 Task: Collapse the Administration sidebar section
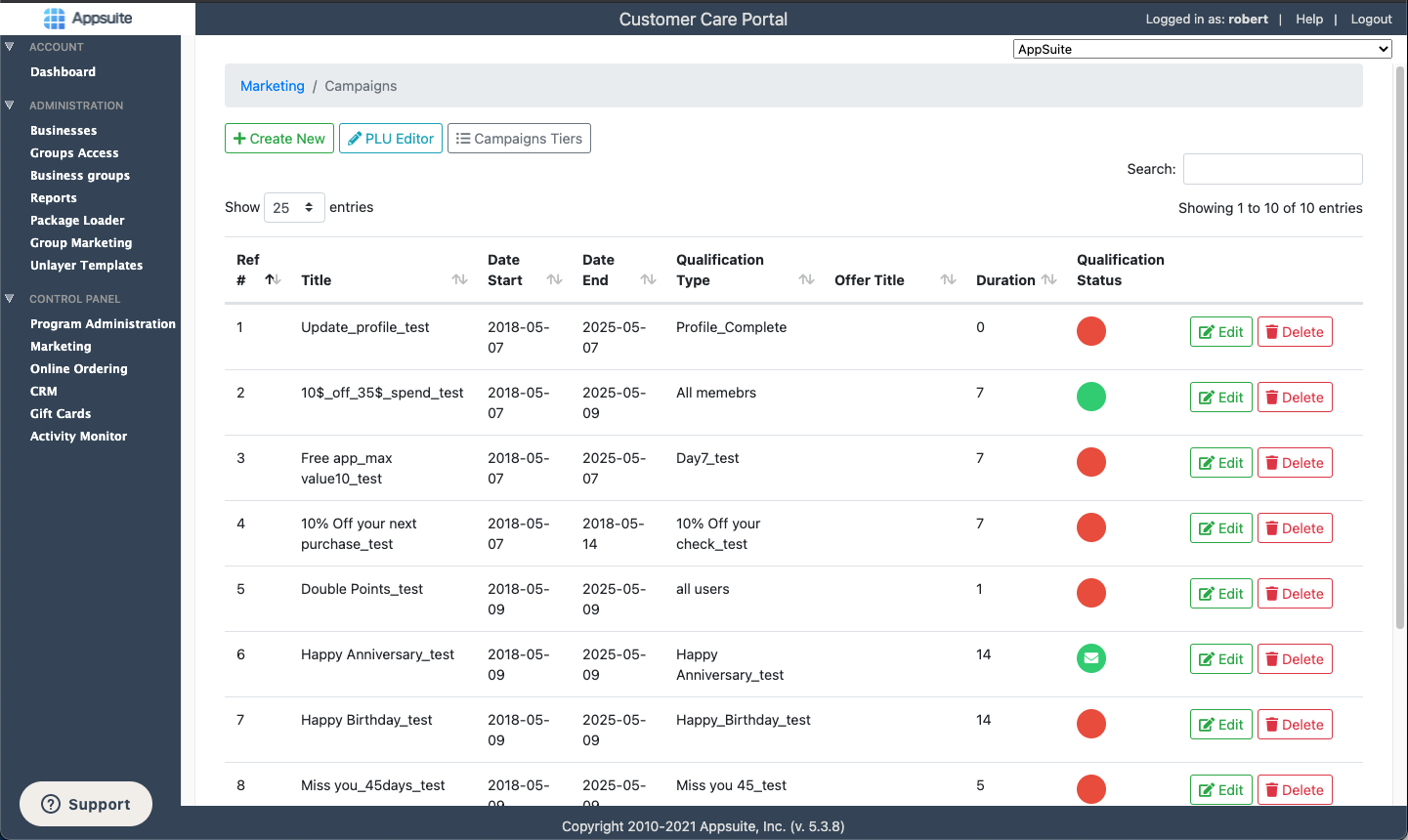[10, 105]
